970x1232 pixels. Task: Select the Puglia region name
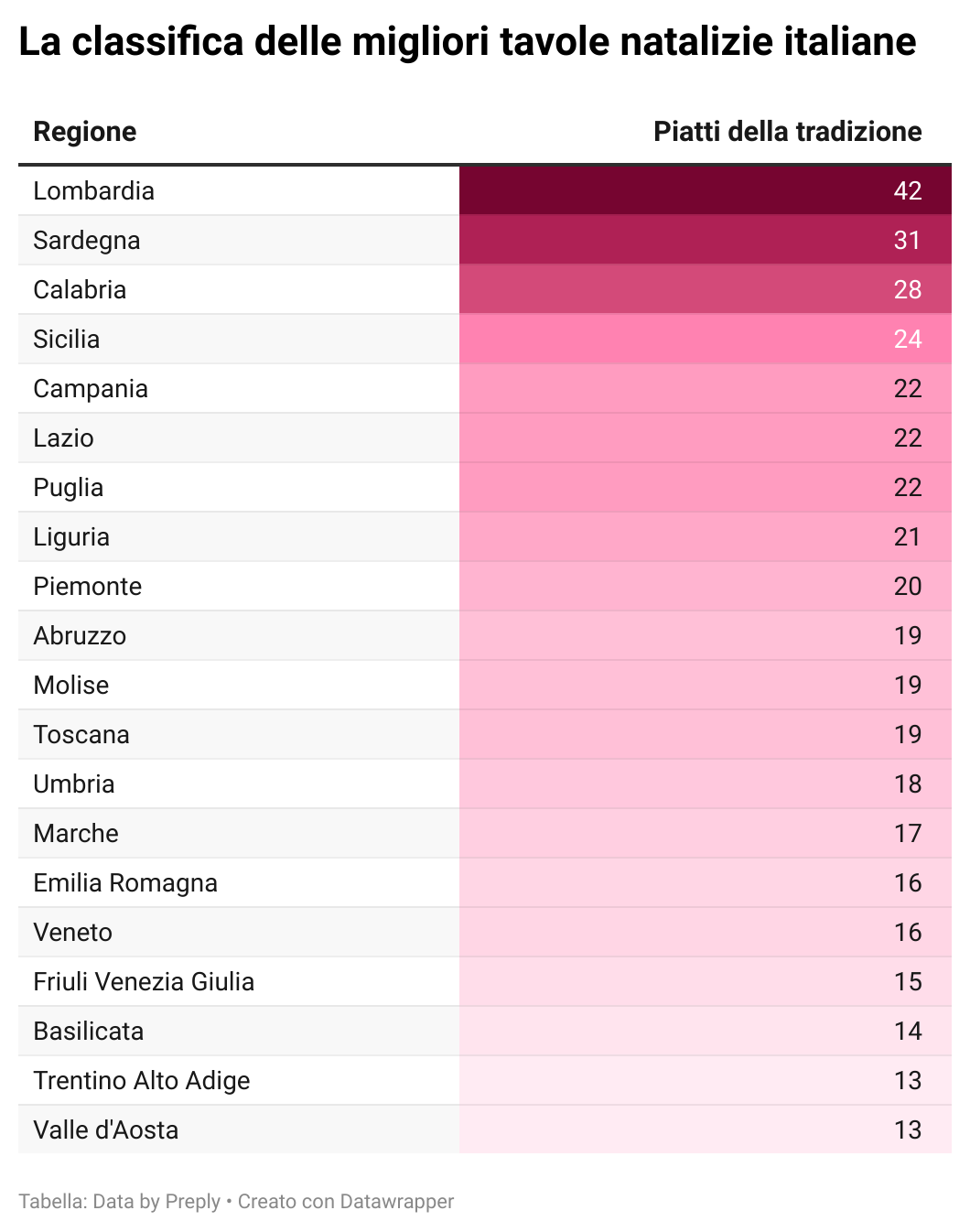coord(68,487)
